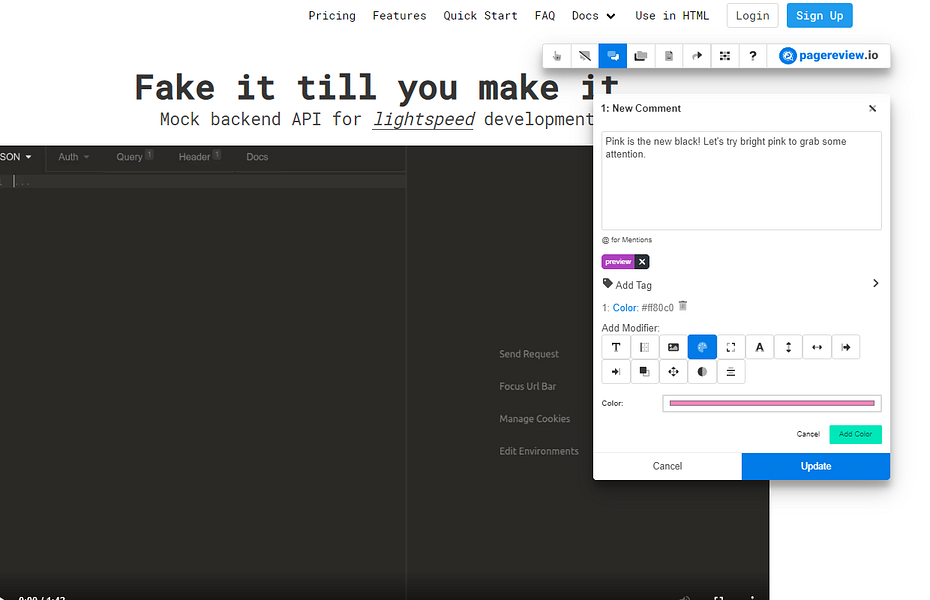930x600 pixels.
Task: Click inside the comment text area
Action: click(740, 180)
